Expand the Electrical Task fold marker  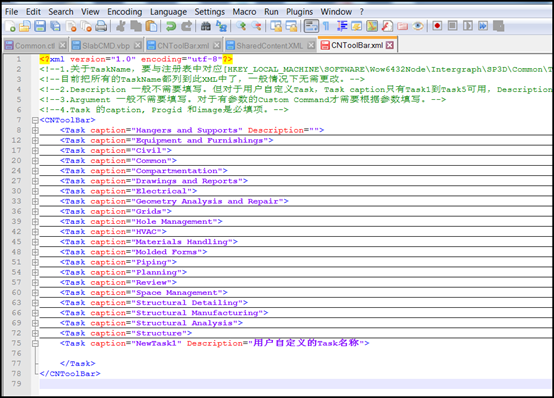coord(35,191)
